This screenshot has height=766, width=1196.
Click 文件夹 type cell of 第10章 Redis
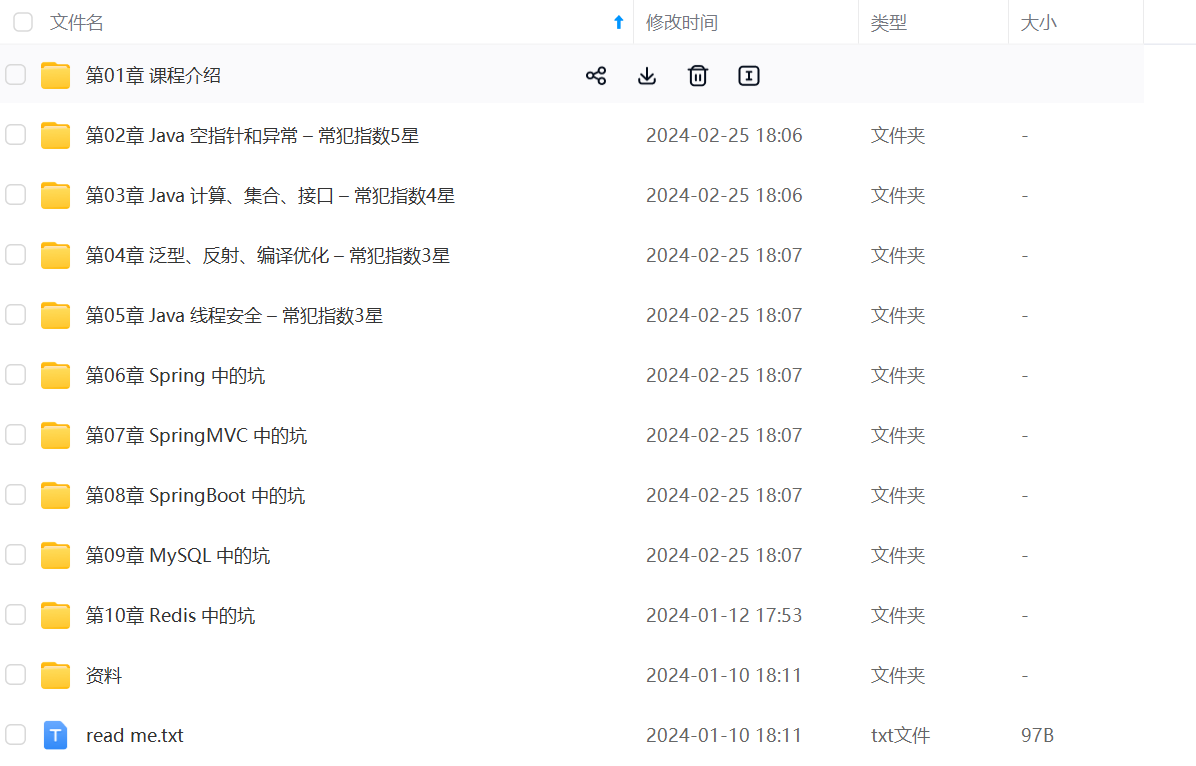point(898,615)
